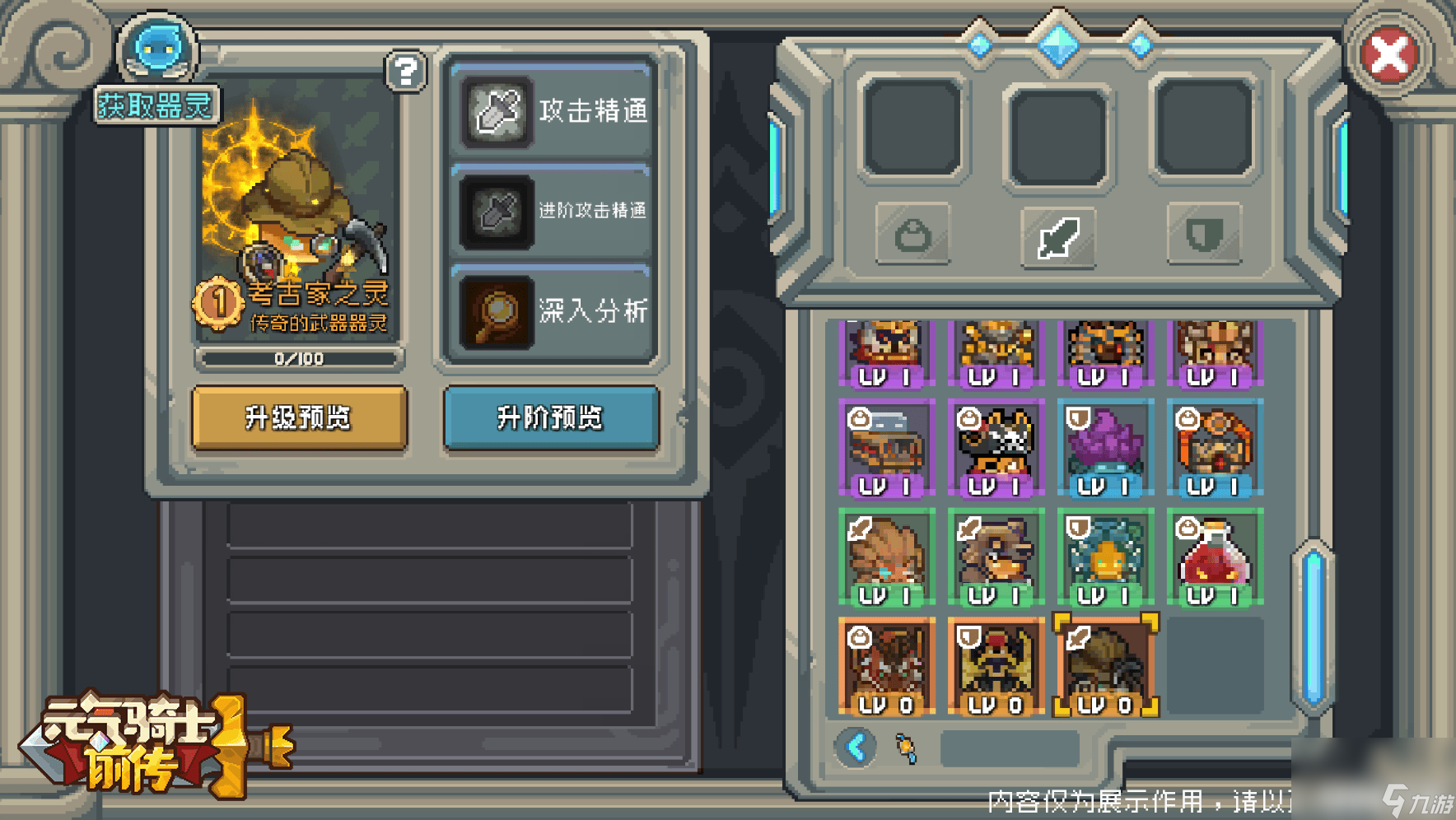
Task: Click the question mark help icon
Action: 405,72
